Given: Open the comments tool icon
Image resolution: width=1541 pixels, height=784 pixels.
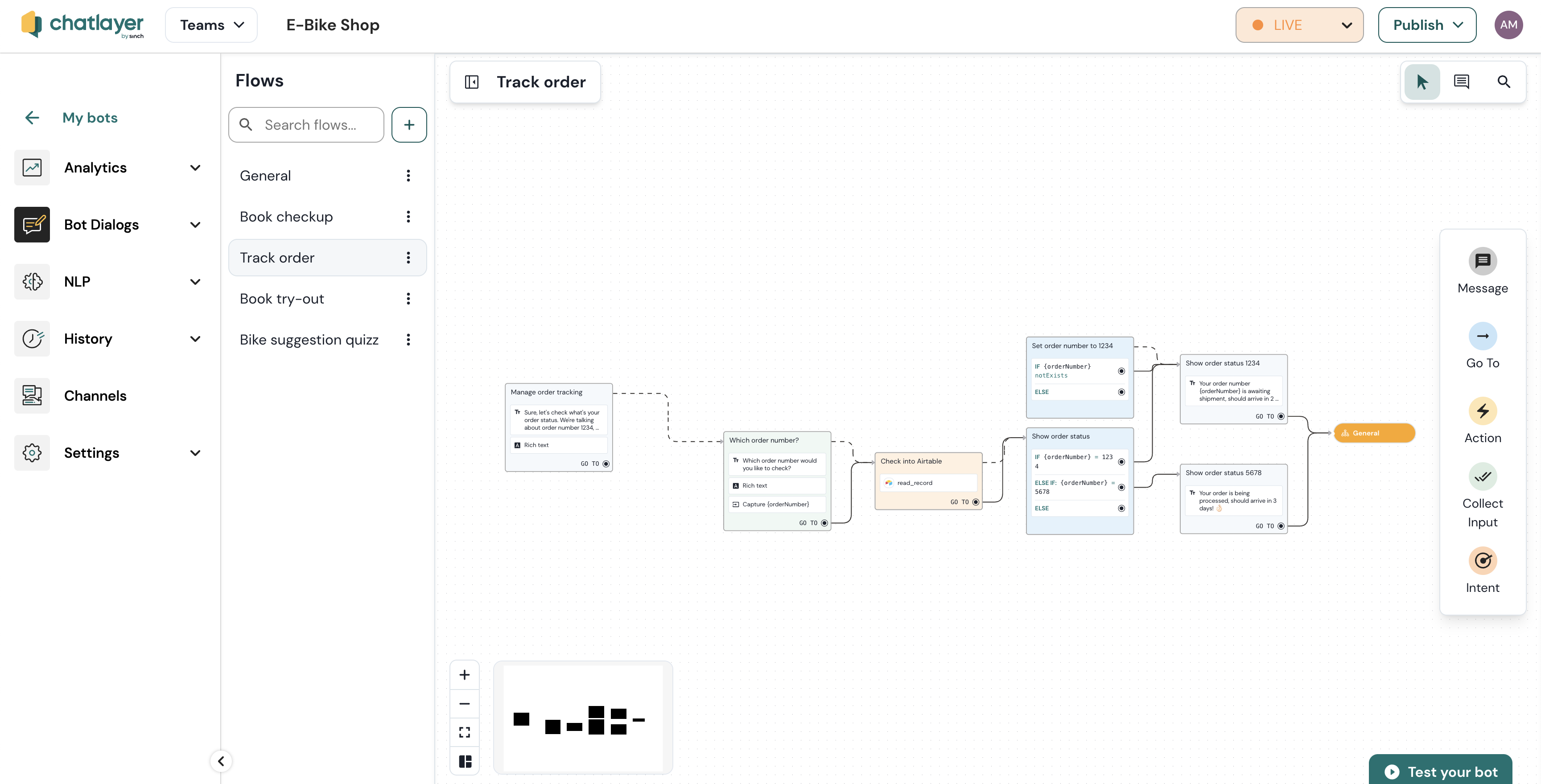Looking at the screenshot, I should pos(1462,82).
